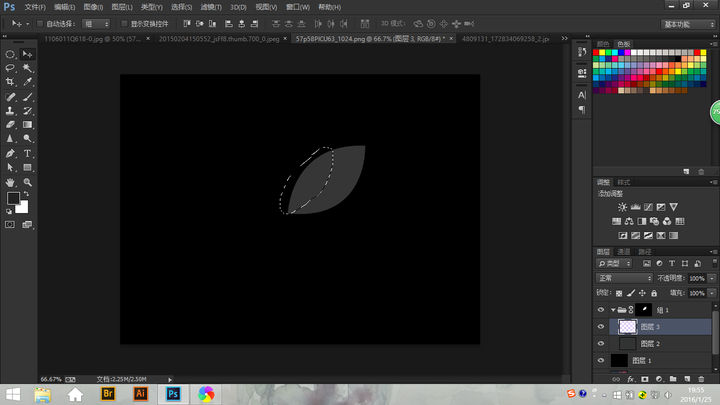The height and width of the screenshot is (405, 720).
Task: Select the Clone Stamp tool
Action: [10, 111]
